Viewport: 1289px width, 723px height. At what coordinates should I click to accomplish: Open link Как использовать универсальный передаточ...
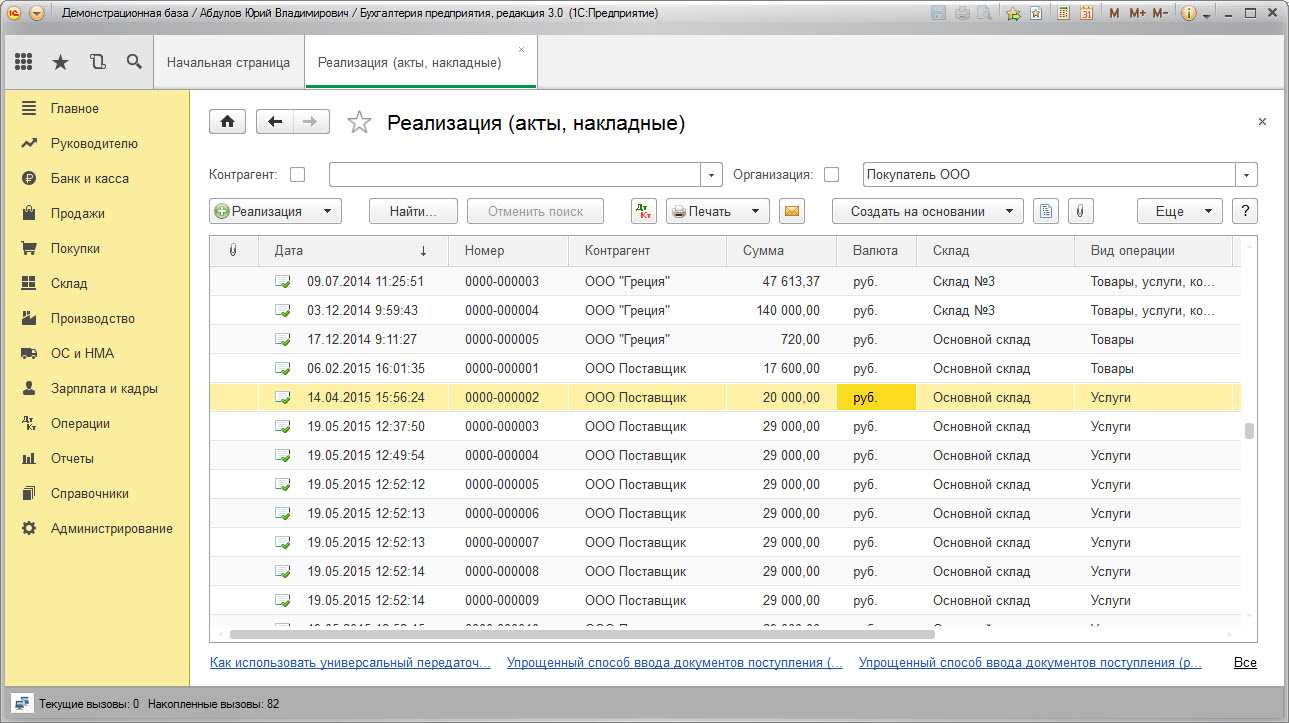tap(350, 662)
